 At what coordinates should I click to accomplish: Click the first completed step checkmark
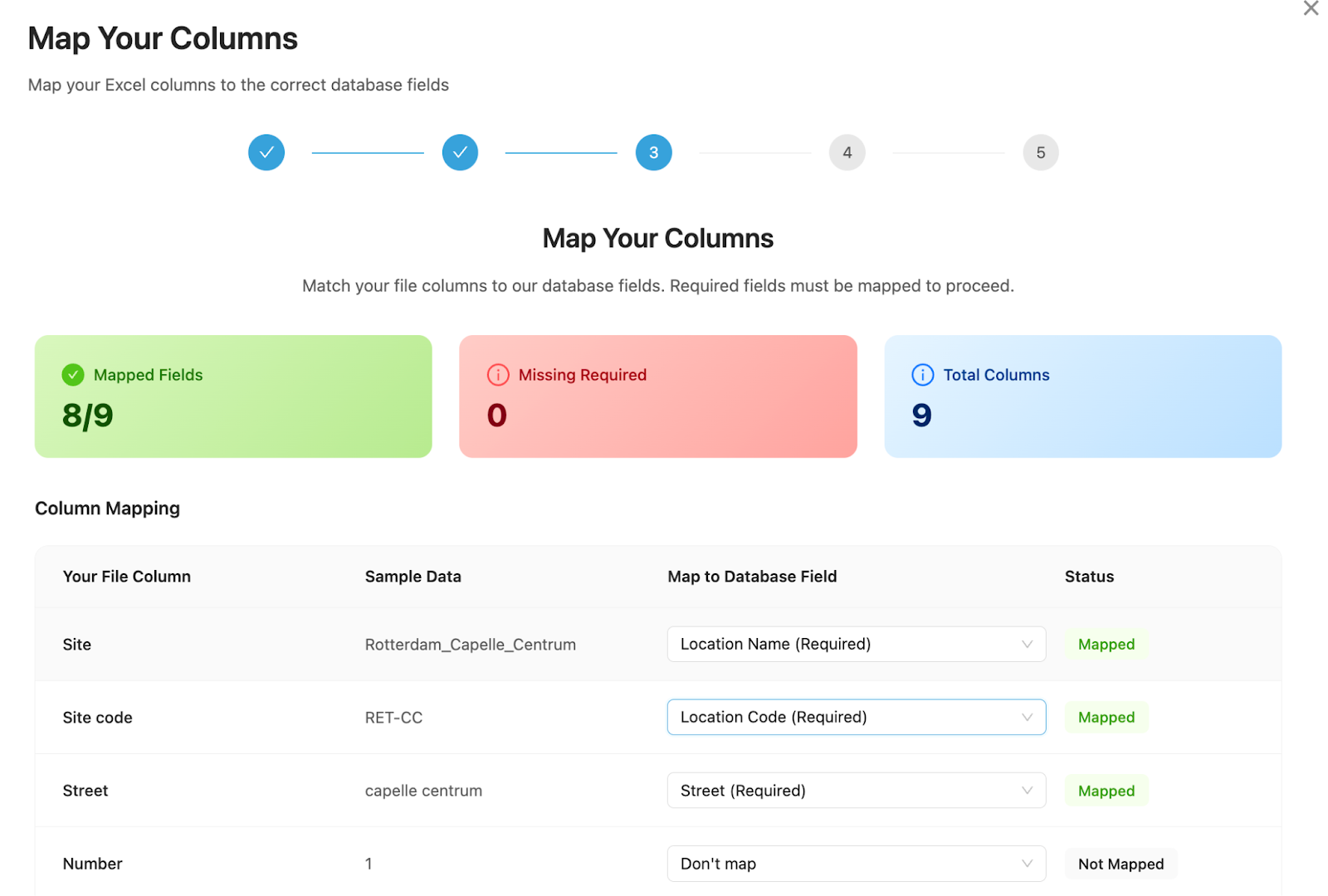pyautogui.click(x=266, y=153)
